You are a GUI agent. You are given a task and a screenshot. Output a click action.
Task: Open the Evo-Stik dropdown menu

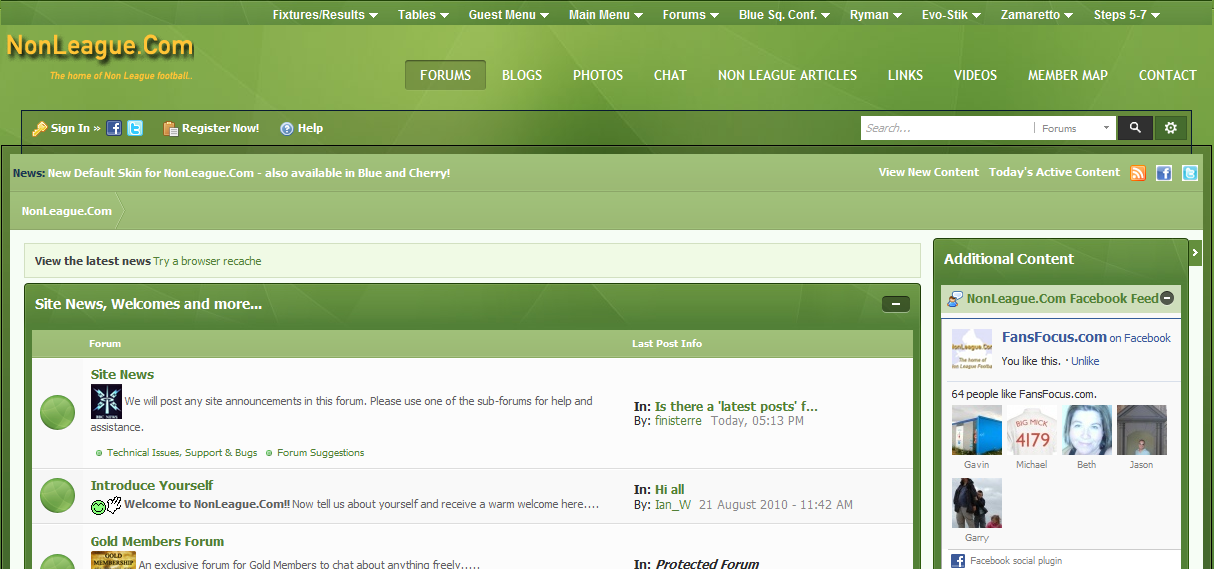pyautogui.click(x=951, y=15)
